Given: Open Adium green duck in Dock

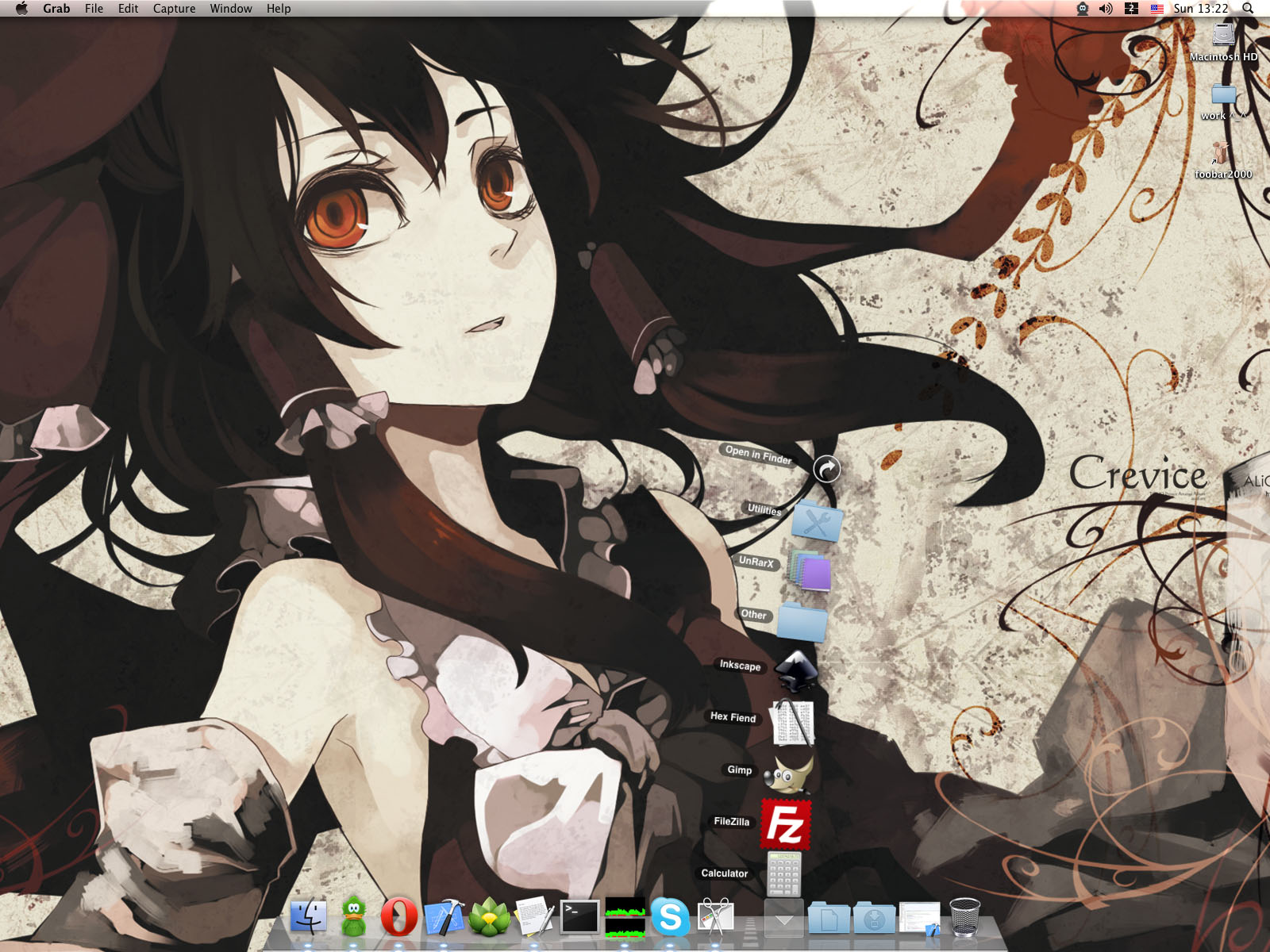Looking at the screenshot, I should tap(353, 918).
